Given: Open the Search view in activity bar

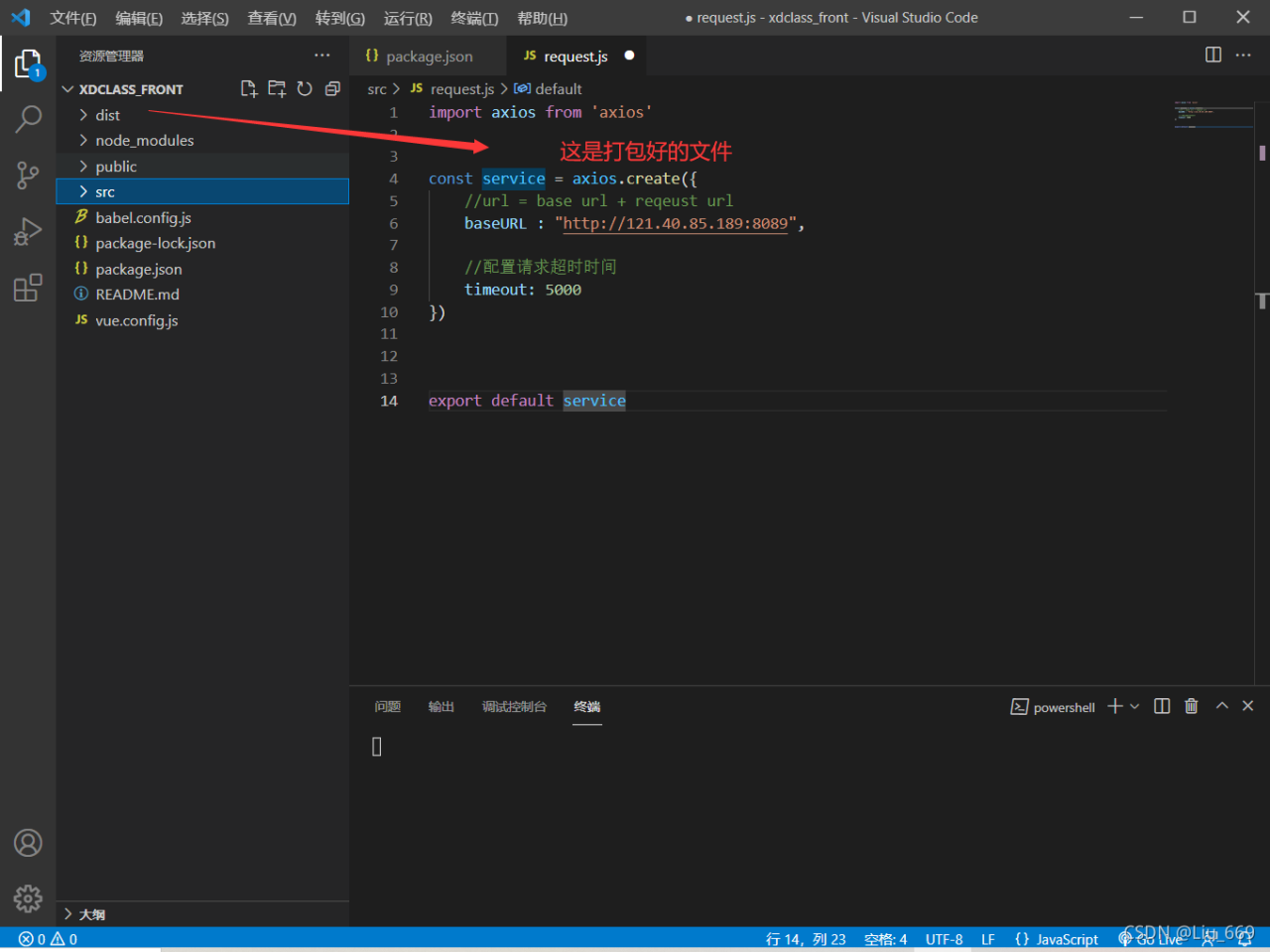Looking at the screenshot, I should [28, 119].
